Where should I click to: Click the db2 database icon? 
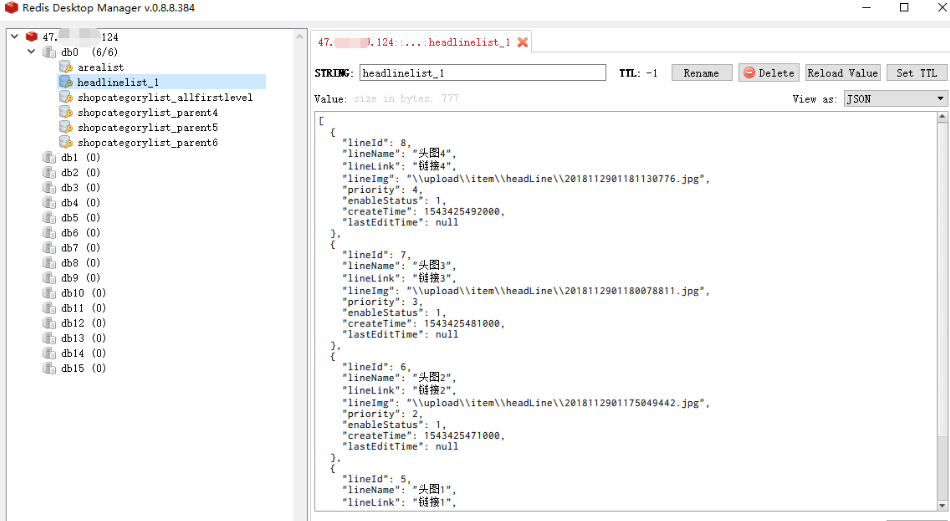(x=49, y=173)
